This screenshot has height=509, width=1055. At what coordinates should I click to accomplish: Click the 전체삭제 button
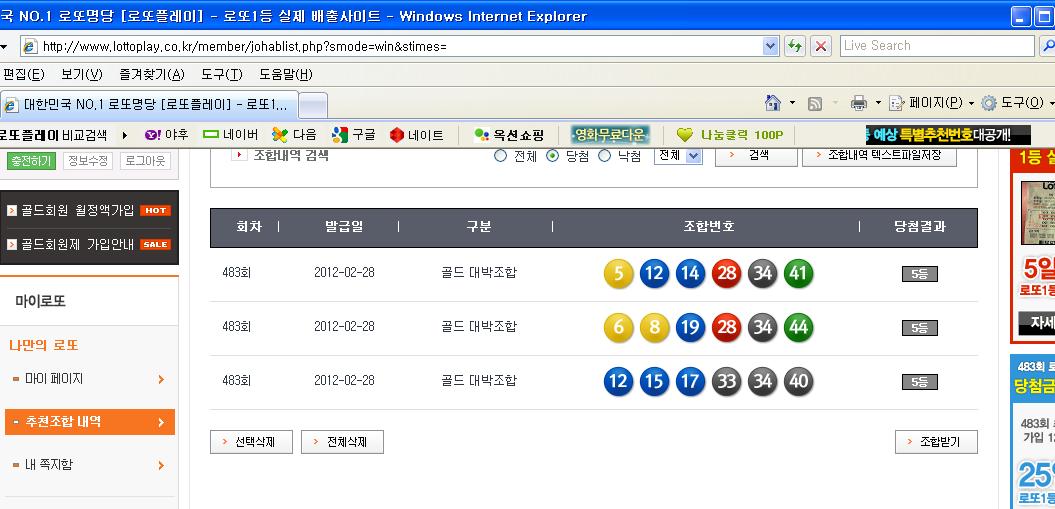[342, 442]
